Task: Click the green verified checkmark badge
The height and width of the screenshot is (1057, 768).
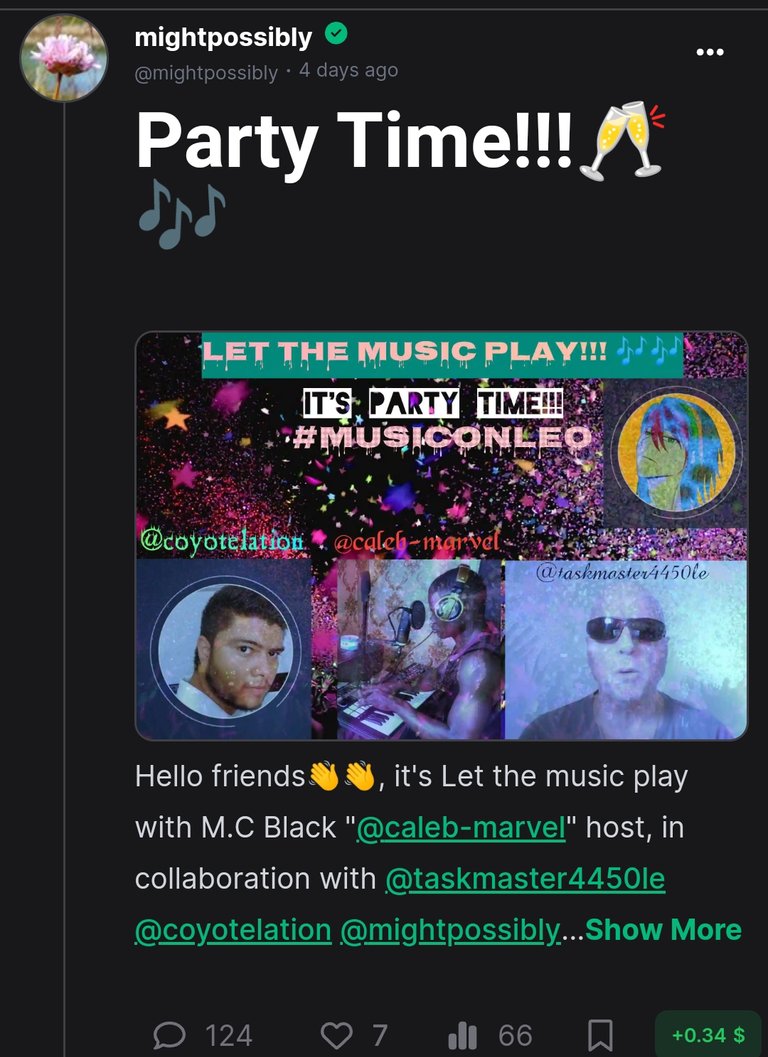Action: point(336,34)
